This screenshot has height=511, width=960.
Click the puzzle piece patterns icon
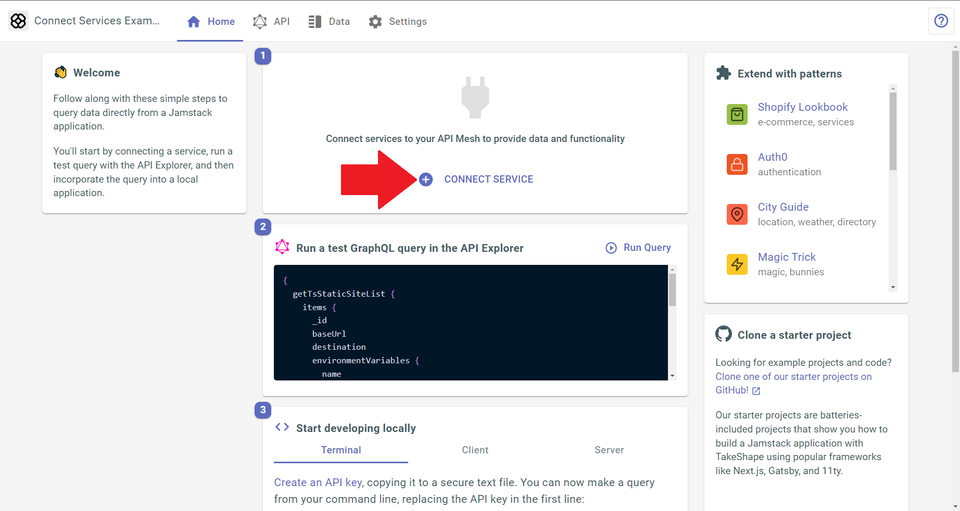point(724,73)
